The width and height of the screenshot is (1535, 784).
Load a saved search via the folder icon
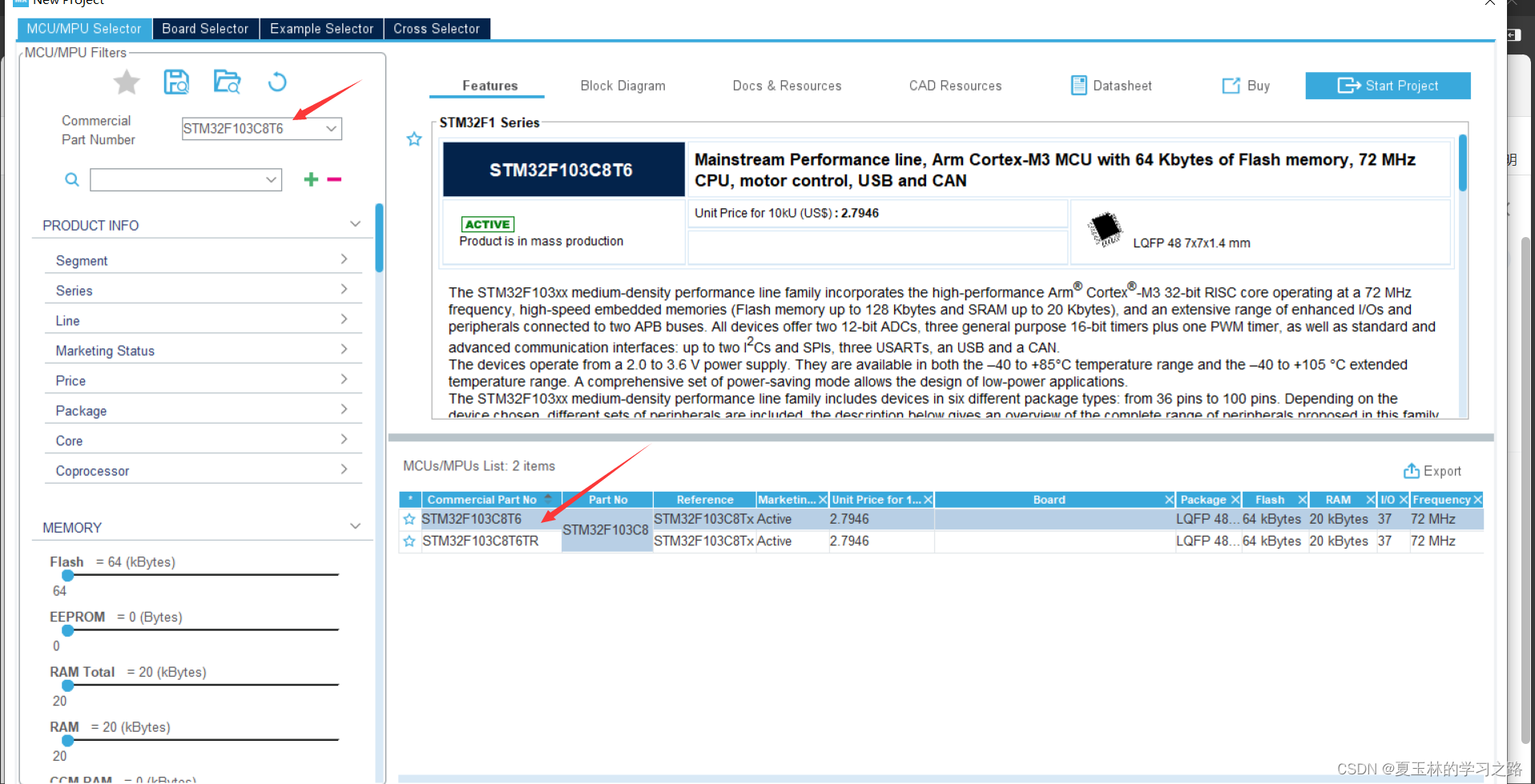click(227, 82)
